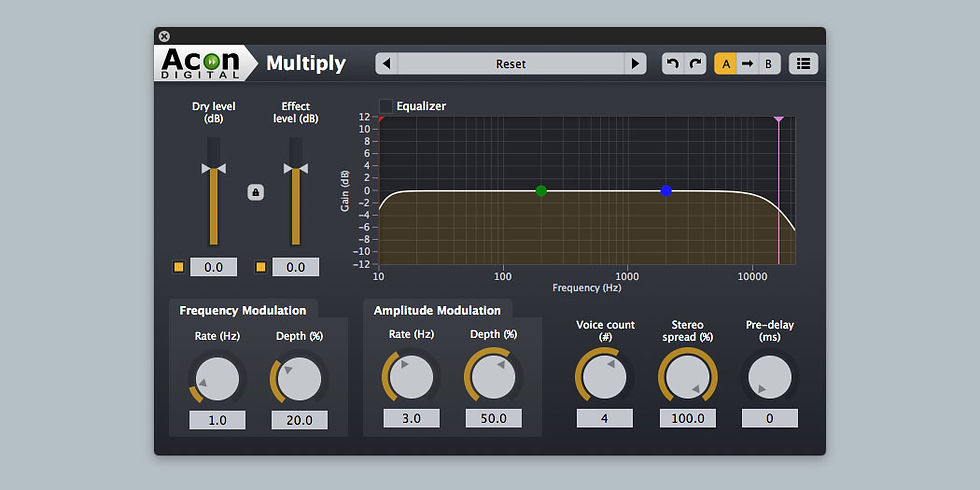Select the pink high-cut marker
This screenshot has width=980, height=490.
(x=778, y=119)
